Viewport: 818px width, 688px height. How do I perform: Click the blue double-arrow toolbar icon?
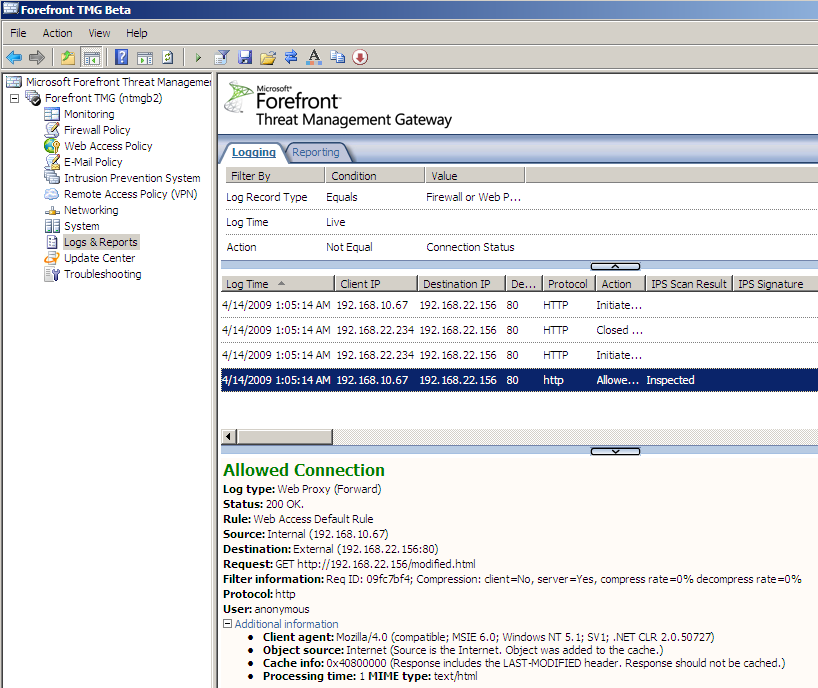coord(291,57)
